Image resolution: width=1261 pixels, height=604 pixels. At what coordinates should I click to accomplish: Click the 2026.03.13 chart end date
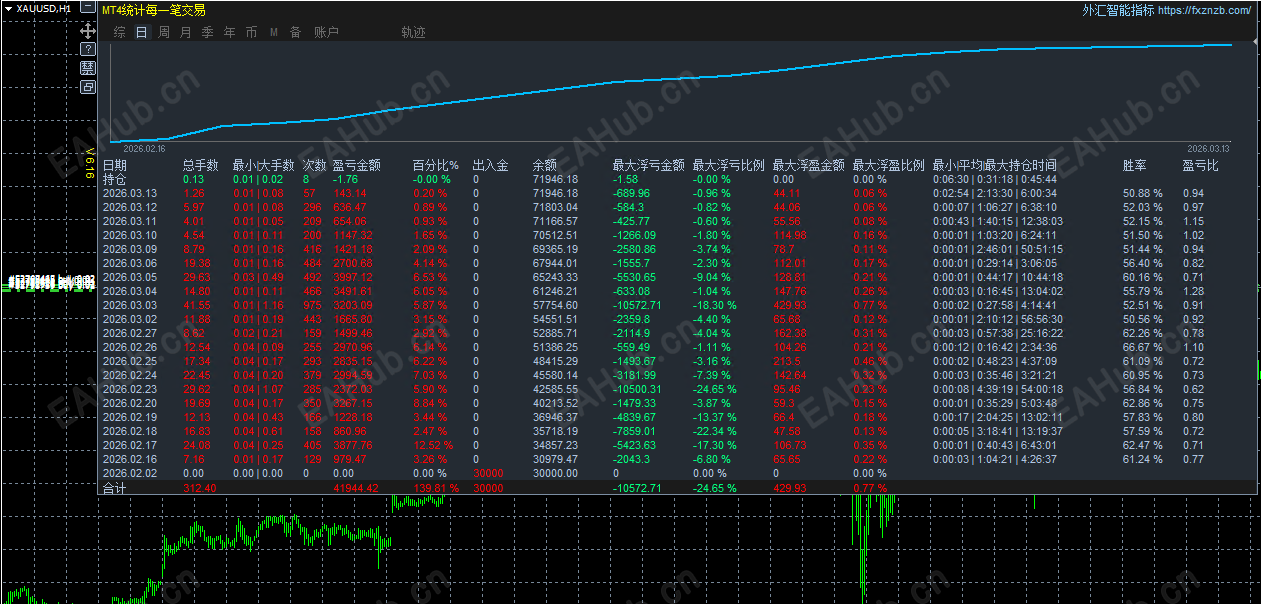1208,147
